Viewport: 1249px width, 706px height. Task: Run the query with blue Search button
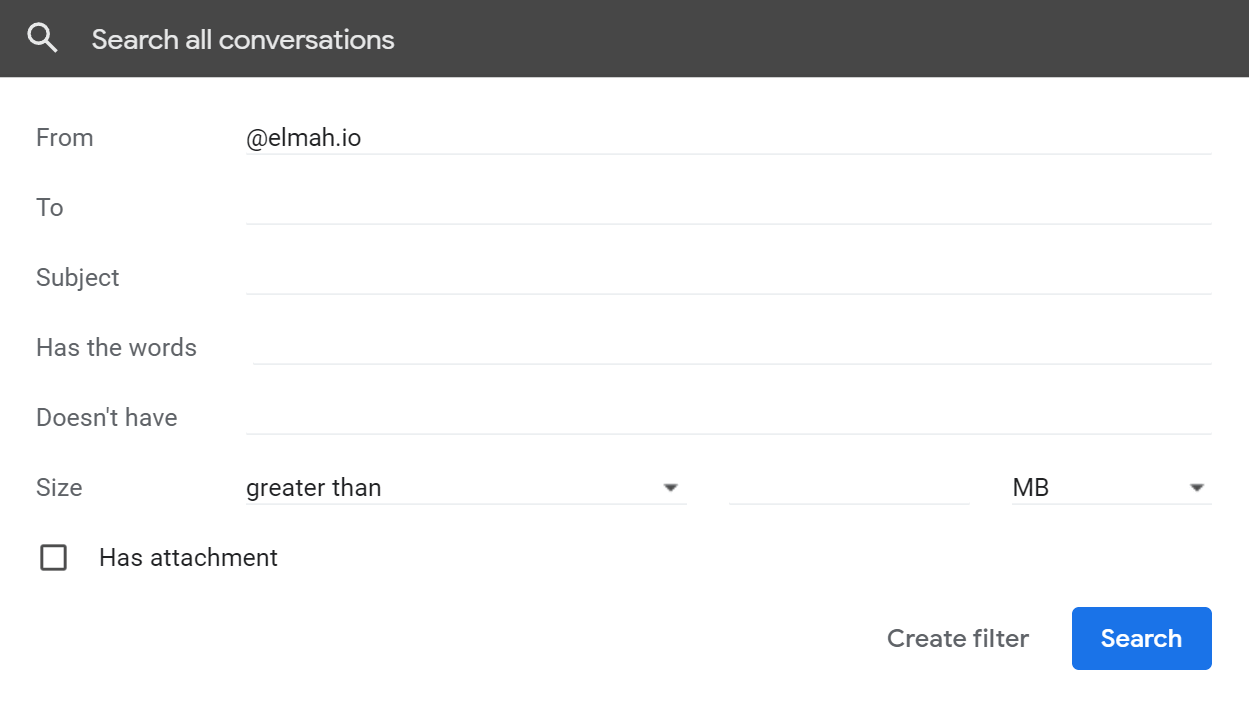(1141, 638)
